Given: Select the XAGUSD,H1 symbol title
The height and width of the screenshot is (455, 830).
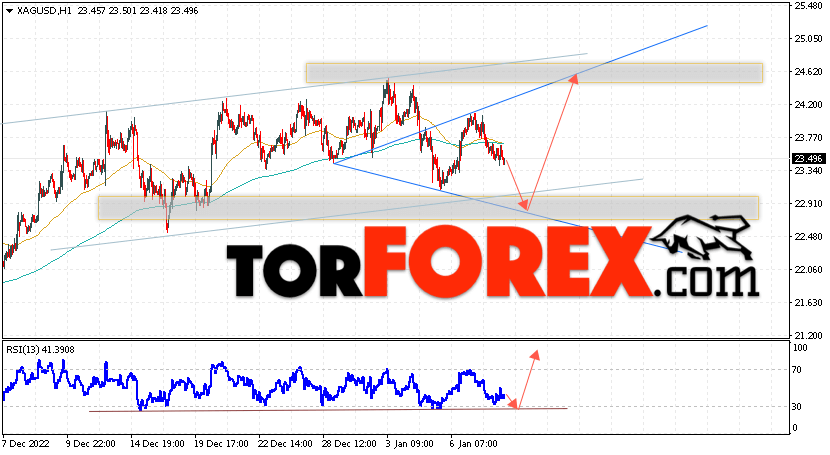Looking at the screenshot, I should point(44,11).
